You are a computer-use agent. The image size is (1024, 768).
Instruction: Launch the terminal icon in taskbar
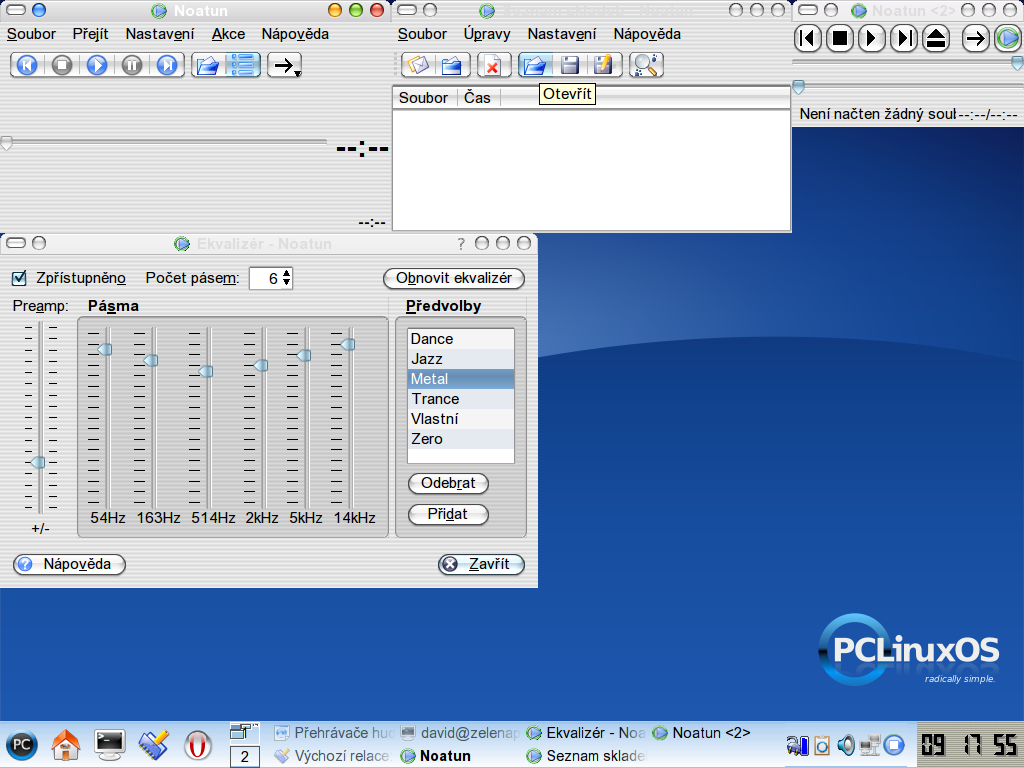(110, 745)
